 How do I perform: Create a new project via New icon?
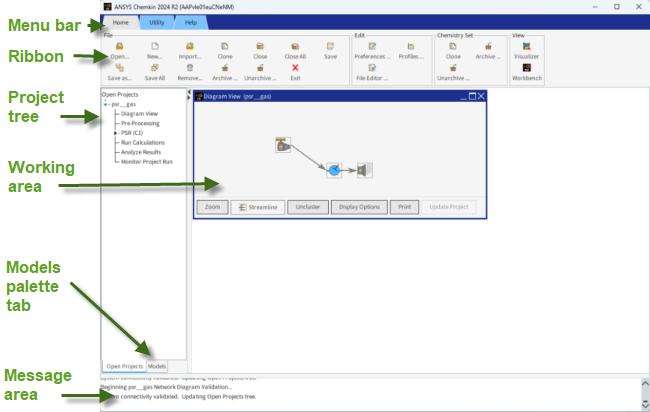click(155, 46)
